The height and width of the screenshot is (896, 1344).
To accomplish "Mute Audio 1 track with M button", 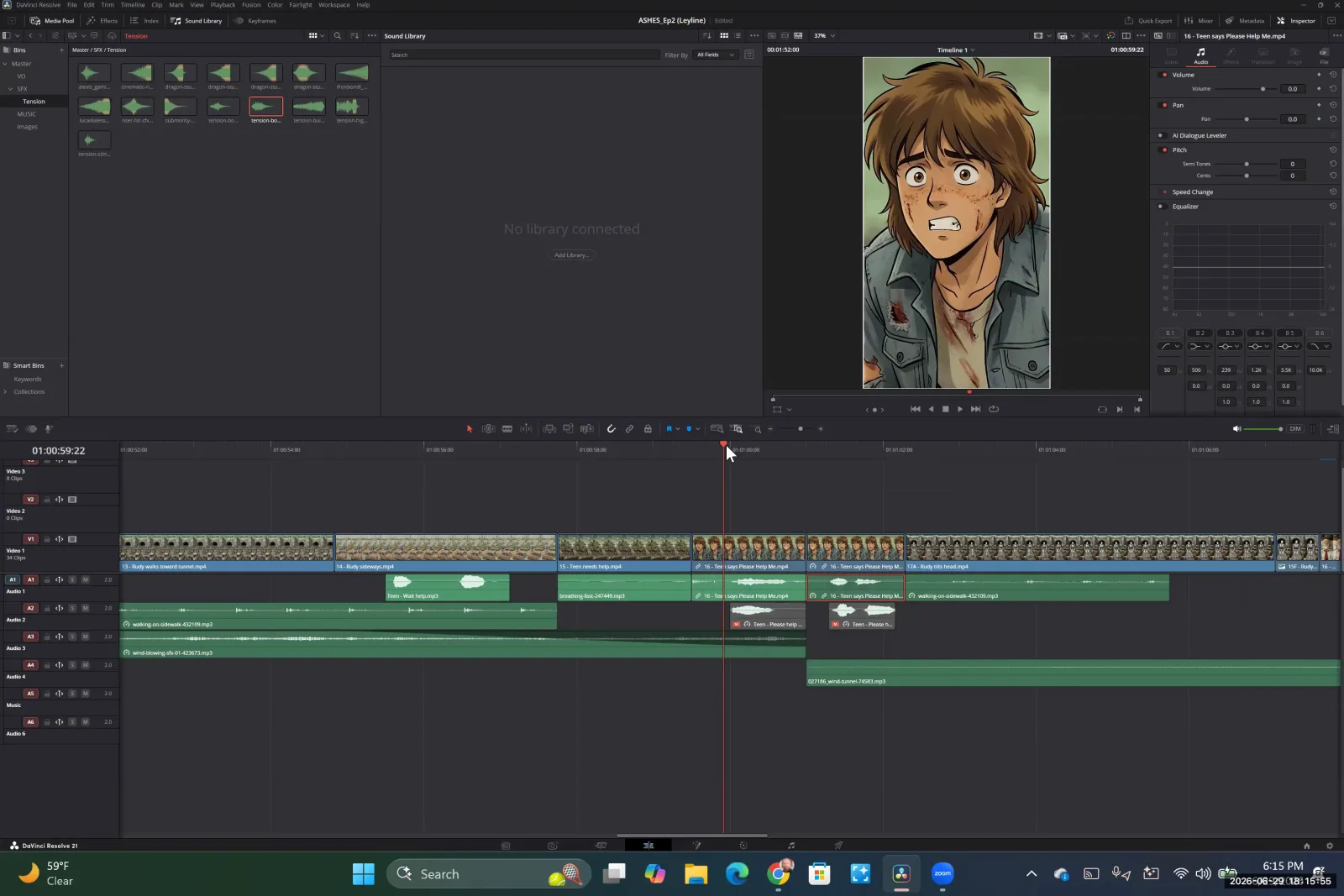I will coord(85,579).
